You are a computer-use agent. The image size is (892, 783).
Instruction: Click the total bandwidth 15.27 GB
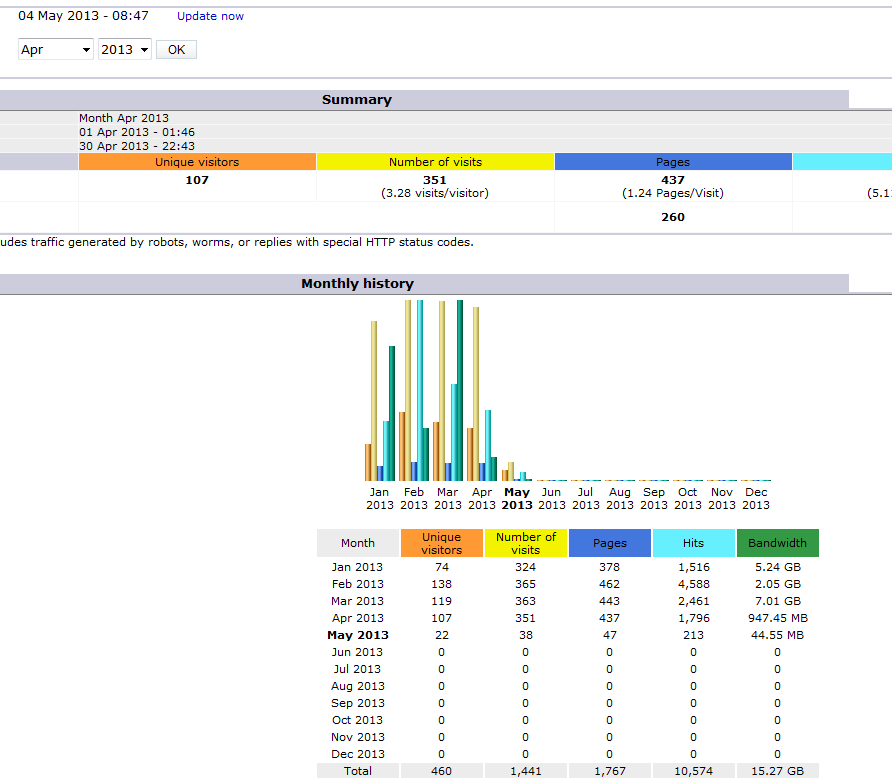click(x=778, y=771)
